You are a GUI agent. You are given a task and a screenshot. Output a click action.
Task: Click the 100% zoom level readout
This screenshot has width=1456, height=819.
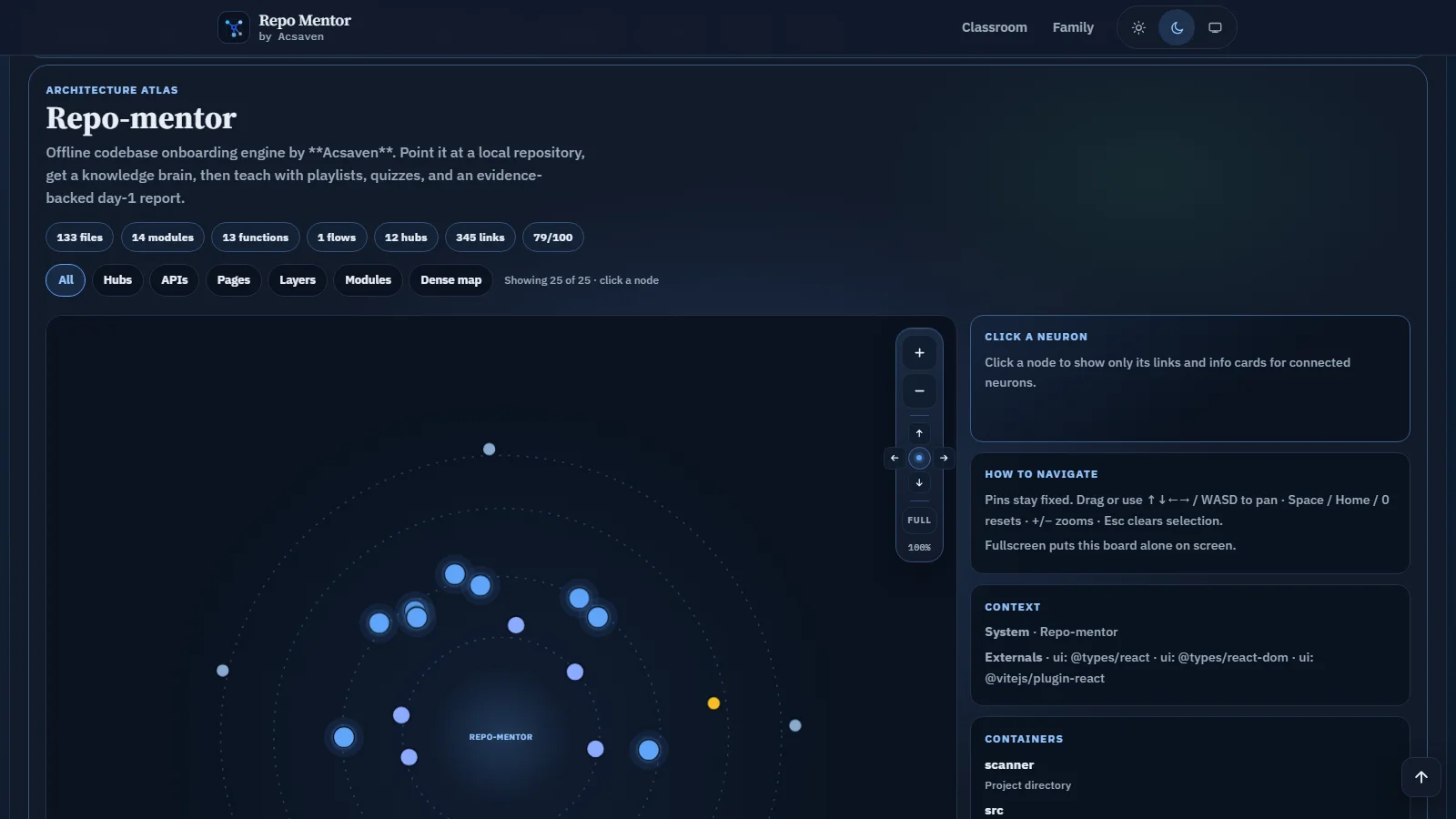pyautogui.click(x=919, y=548)
